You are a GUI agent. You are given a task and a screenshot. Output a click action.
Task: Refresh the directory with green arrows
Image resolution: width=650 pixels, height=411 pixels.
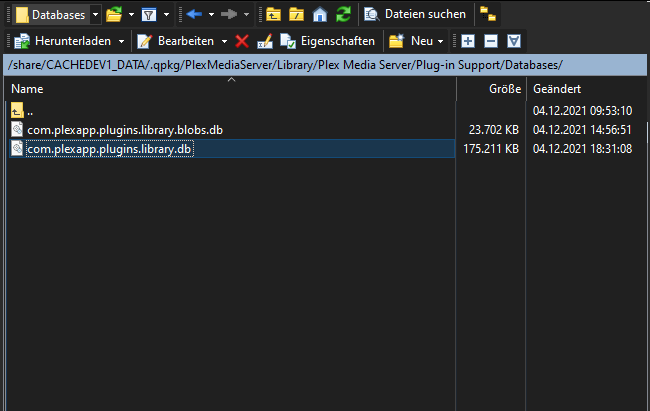(x=343, y=15)
